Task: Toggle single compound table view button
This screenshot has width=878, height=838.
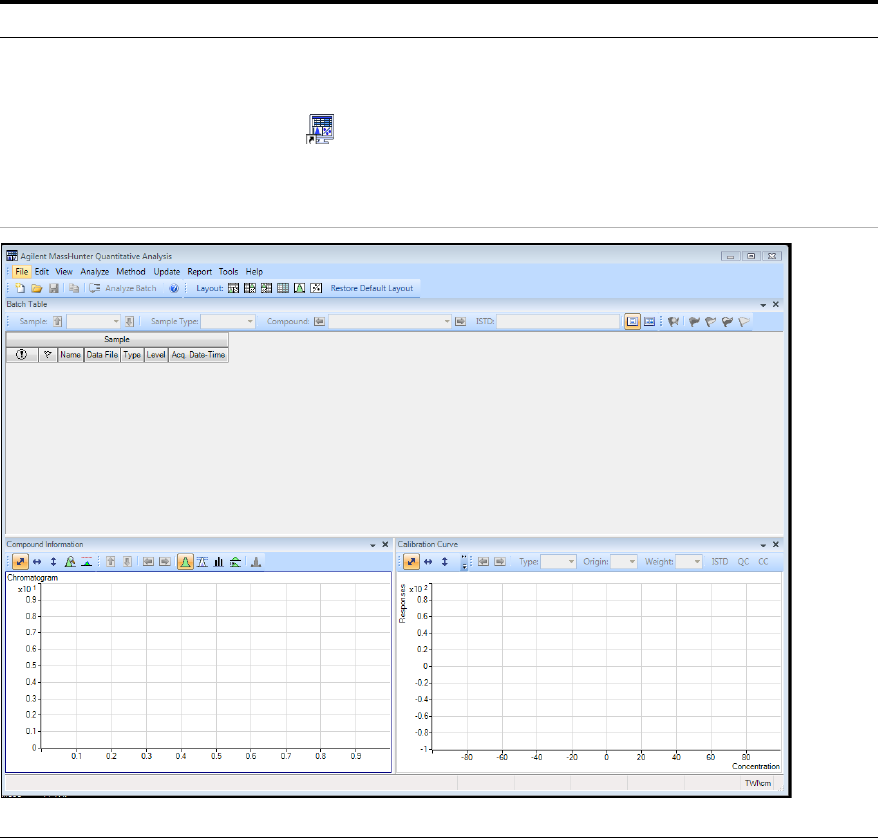Action: tap(633, 321)
